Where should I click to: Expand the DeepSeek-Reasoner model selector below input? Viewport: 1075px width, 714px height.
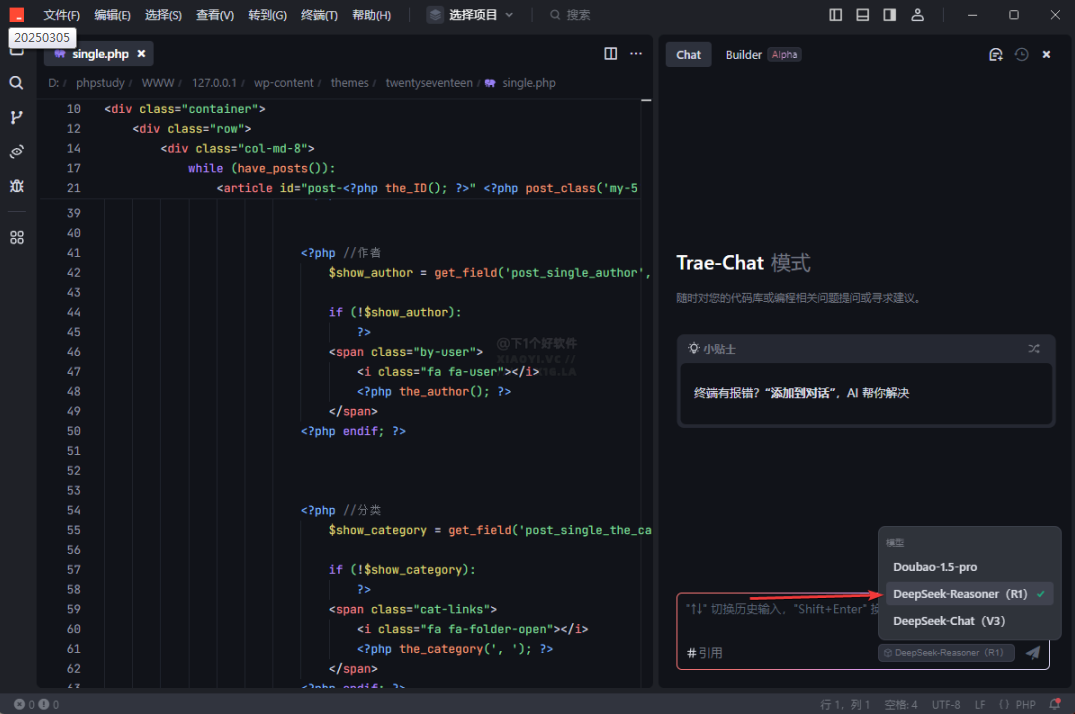pyautogui.click(x=946, y=653)
